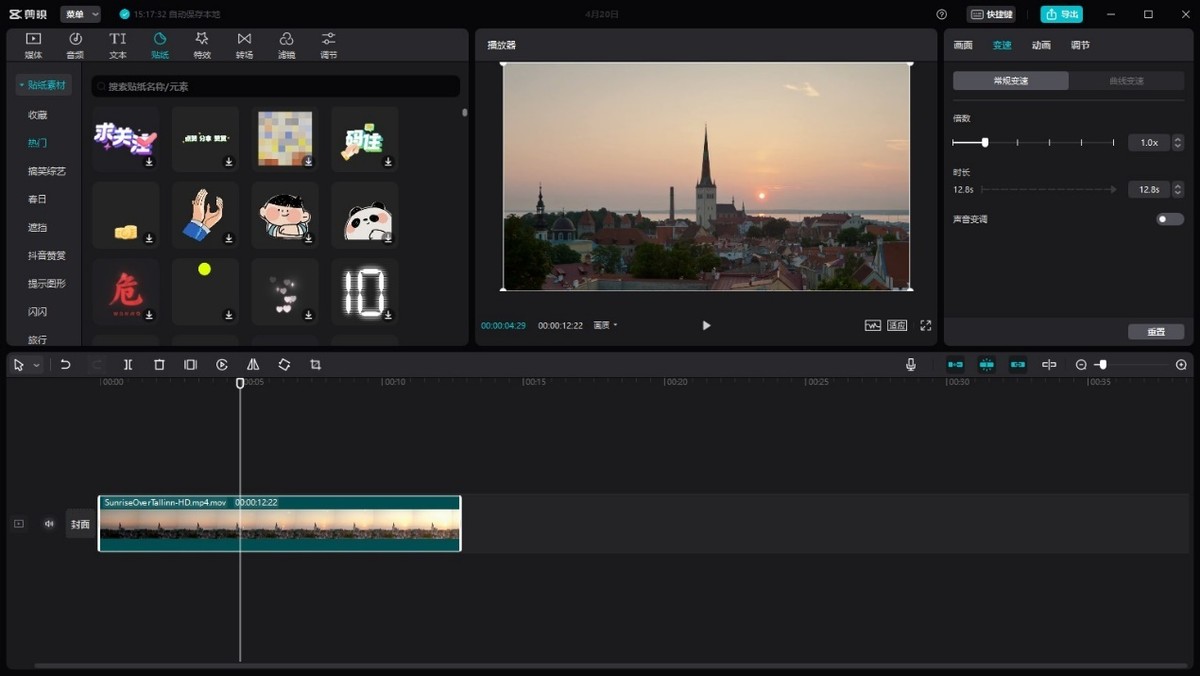Click the microphone voiceover record icon
1200x676 pixels.
910,365
